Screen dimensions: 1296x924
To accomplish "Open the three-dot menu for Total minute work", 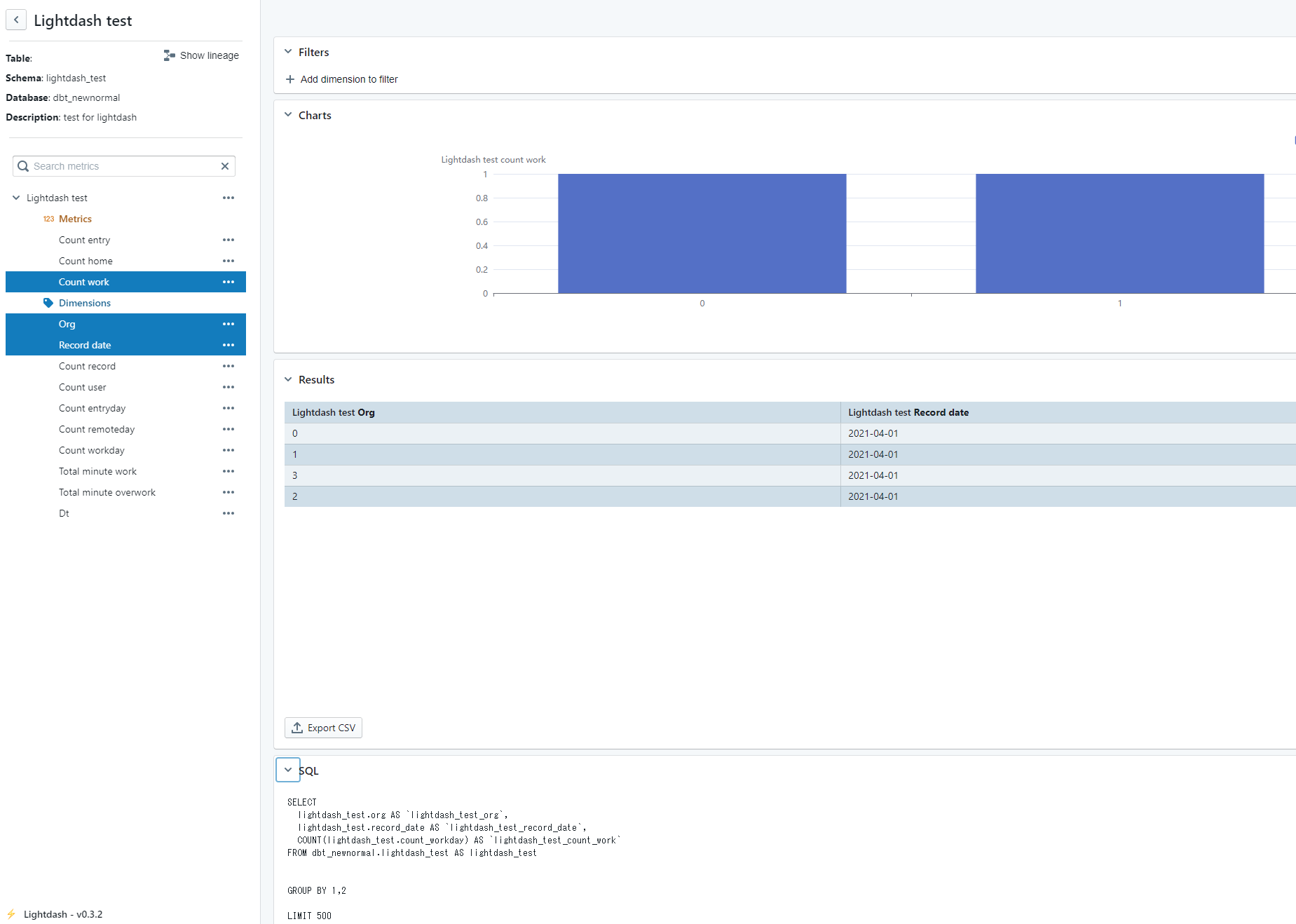I will click(x=228, y=471).
